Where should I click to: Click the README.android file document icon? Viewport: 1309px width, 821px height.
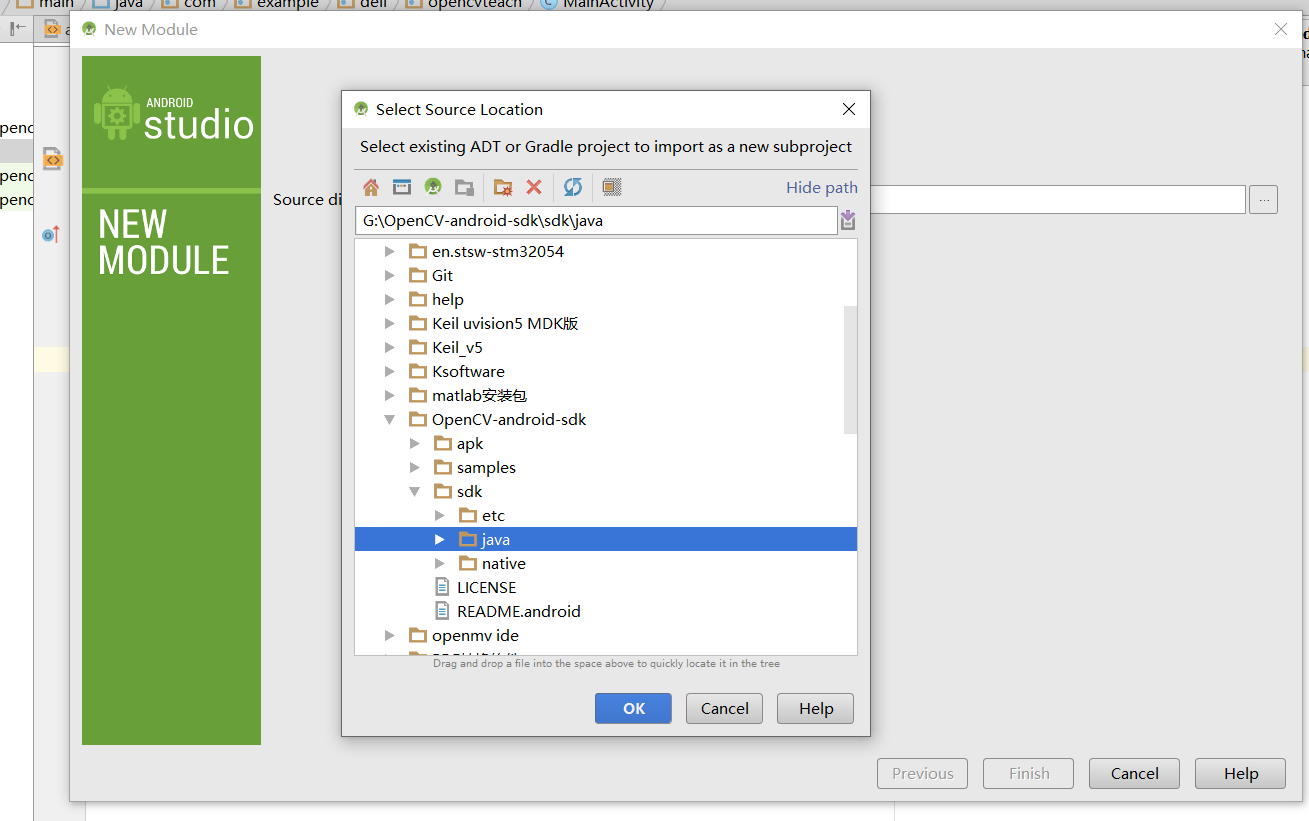(x=442, y=611)
